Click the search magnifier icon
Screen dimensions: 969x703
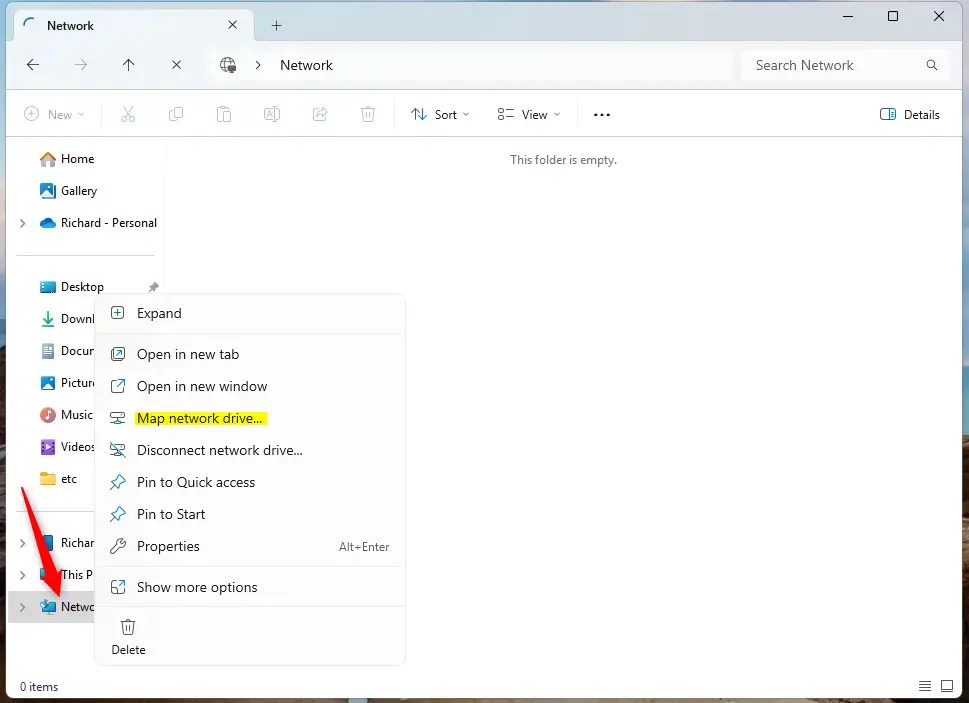932,65
